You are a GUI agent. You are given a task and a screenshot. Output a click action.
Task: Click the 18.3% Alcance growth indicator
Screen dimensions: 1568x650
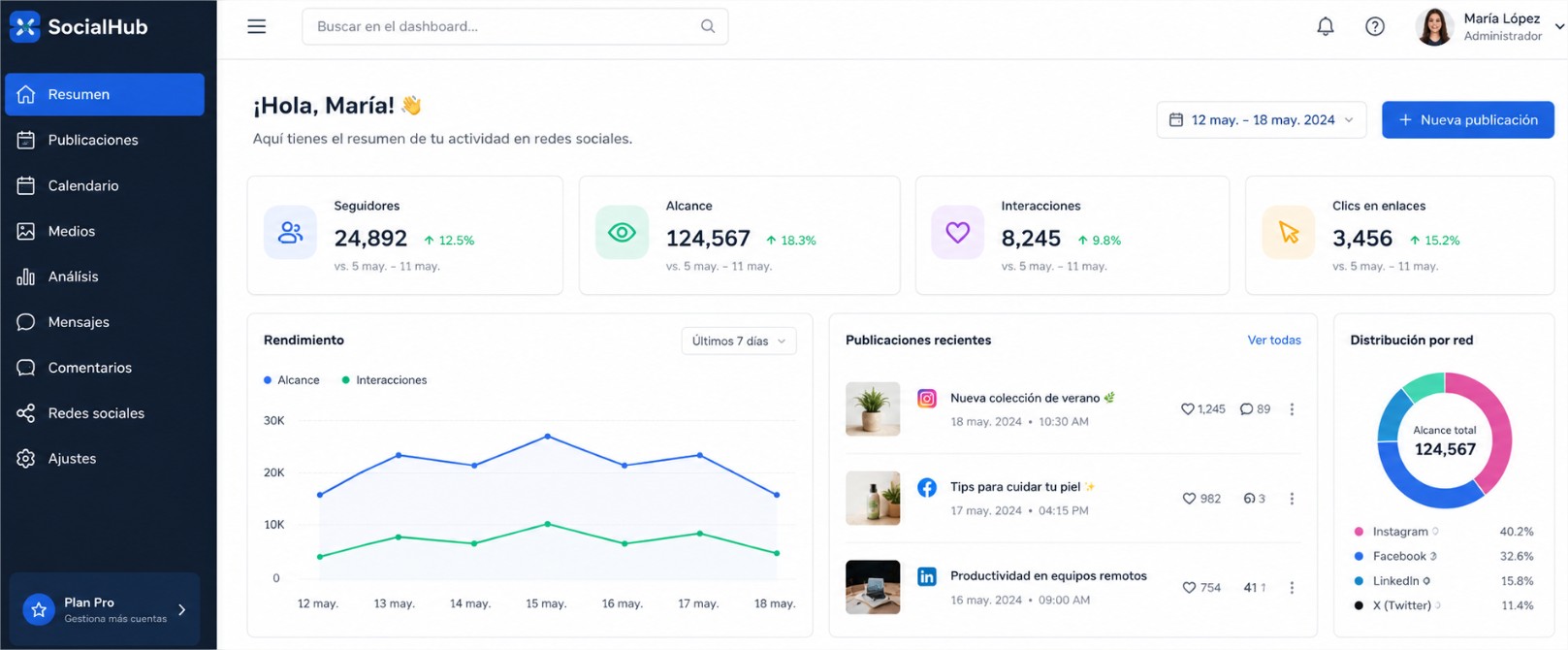pyautogui.click(x=790, y=241)
